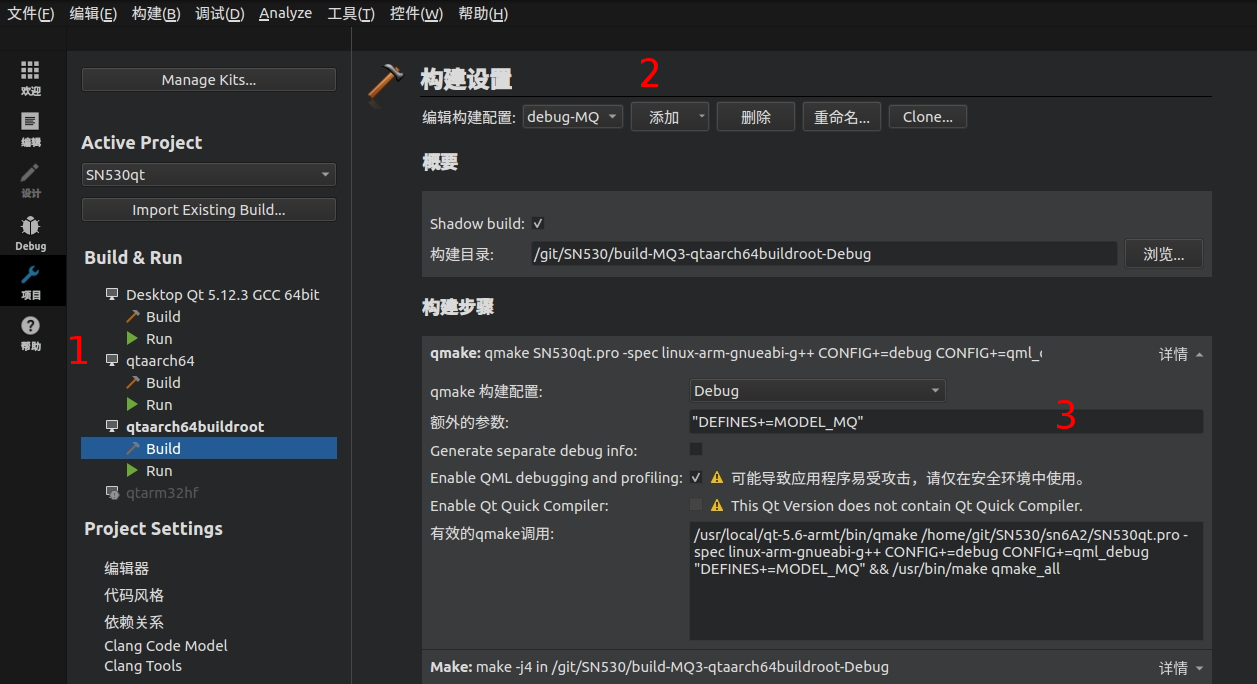Image resolution: width=1257 pixels, height=684 pixels.
Task: Open the qmake 构建配置 Debug dropdown
Action: pyautogui.click(x=817, y=391)
